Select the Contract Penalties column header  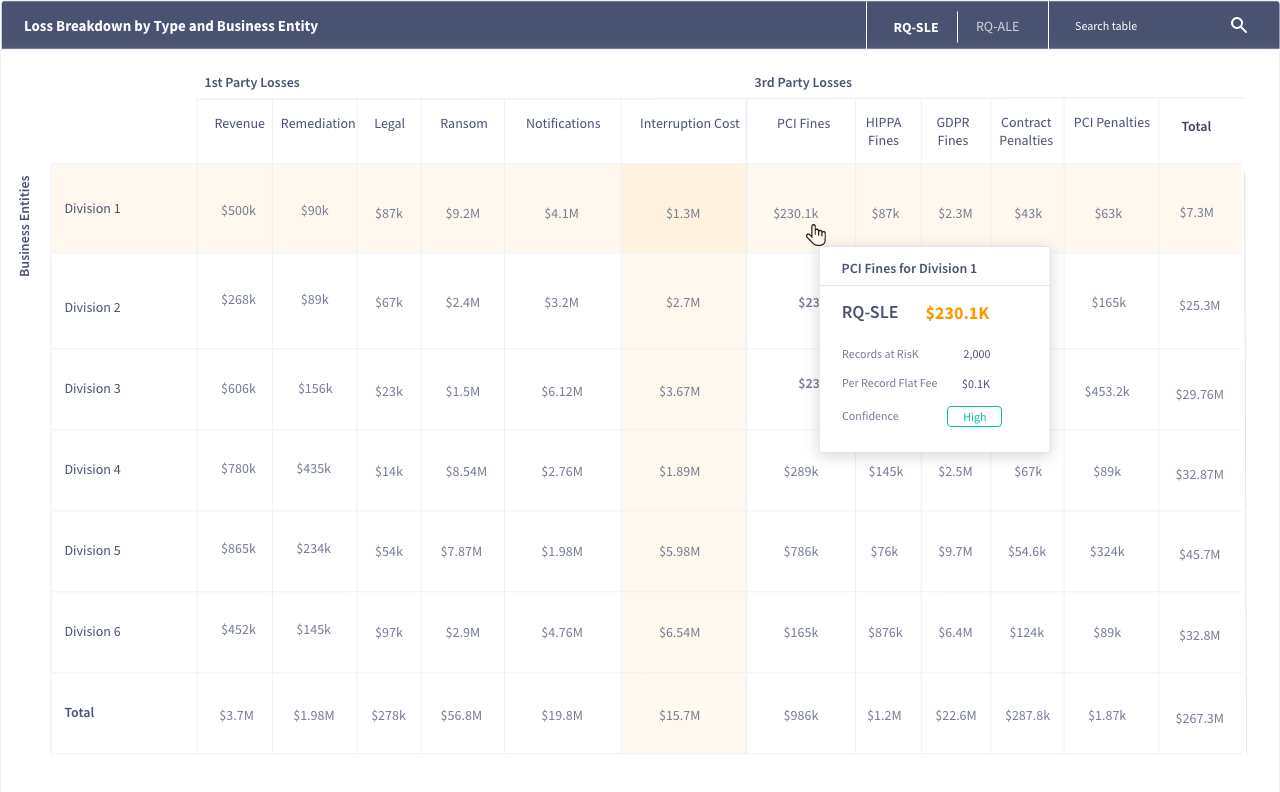tap(1026, 132)
